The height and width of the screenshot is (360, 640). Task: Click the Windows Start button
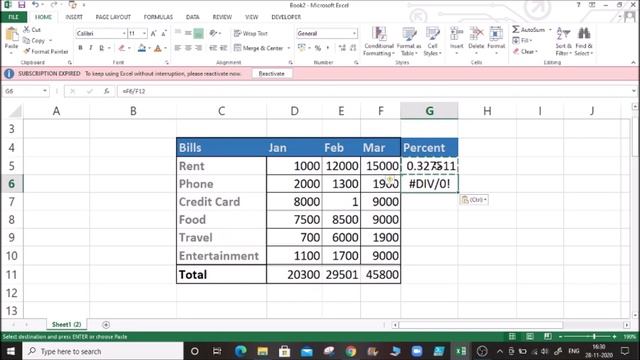11,351
